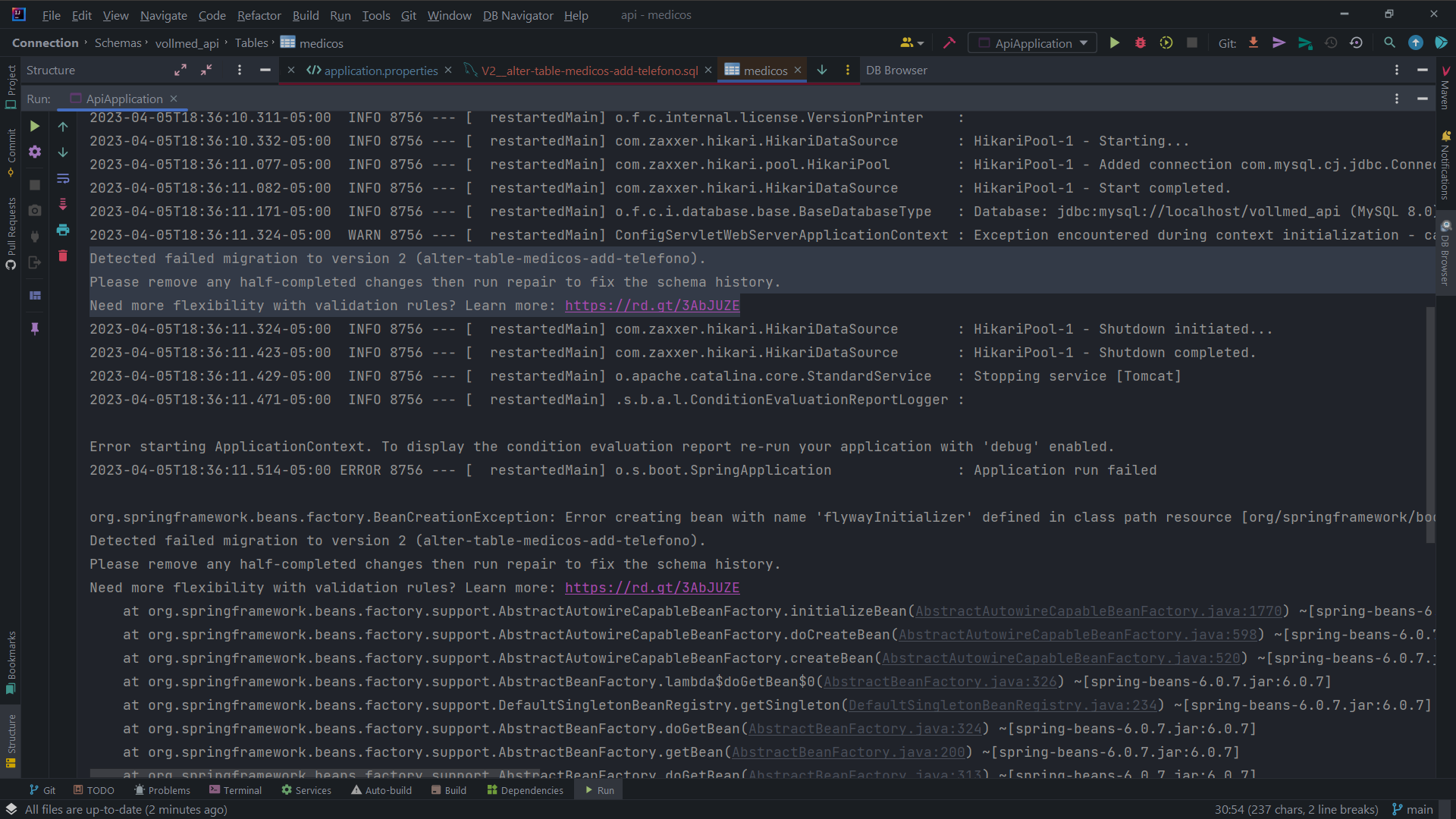Screen dimensions: 1456x819
Task: Toggle Soft-Wrap in console output
Action: coord(63,178)
